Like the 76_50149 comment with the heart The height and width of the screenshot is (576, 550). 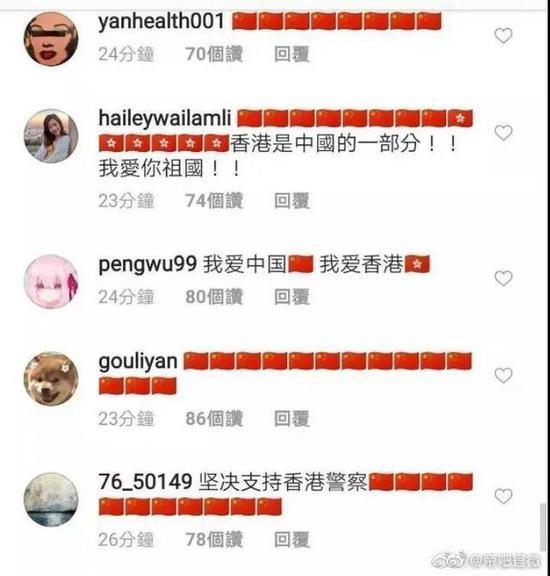coord(503,496)
